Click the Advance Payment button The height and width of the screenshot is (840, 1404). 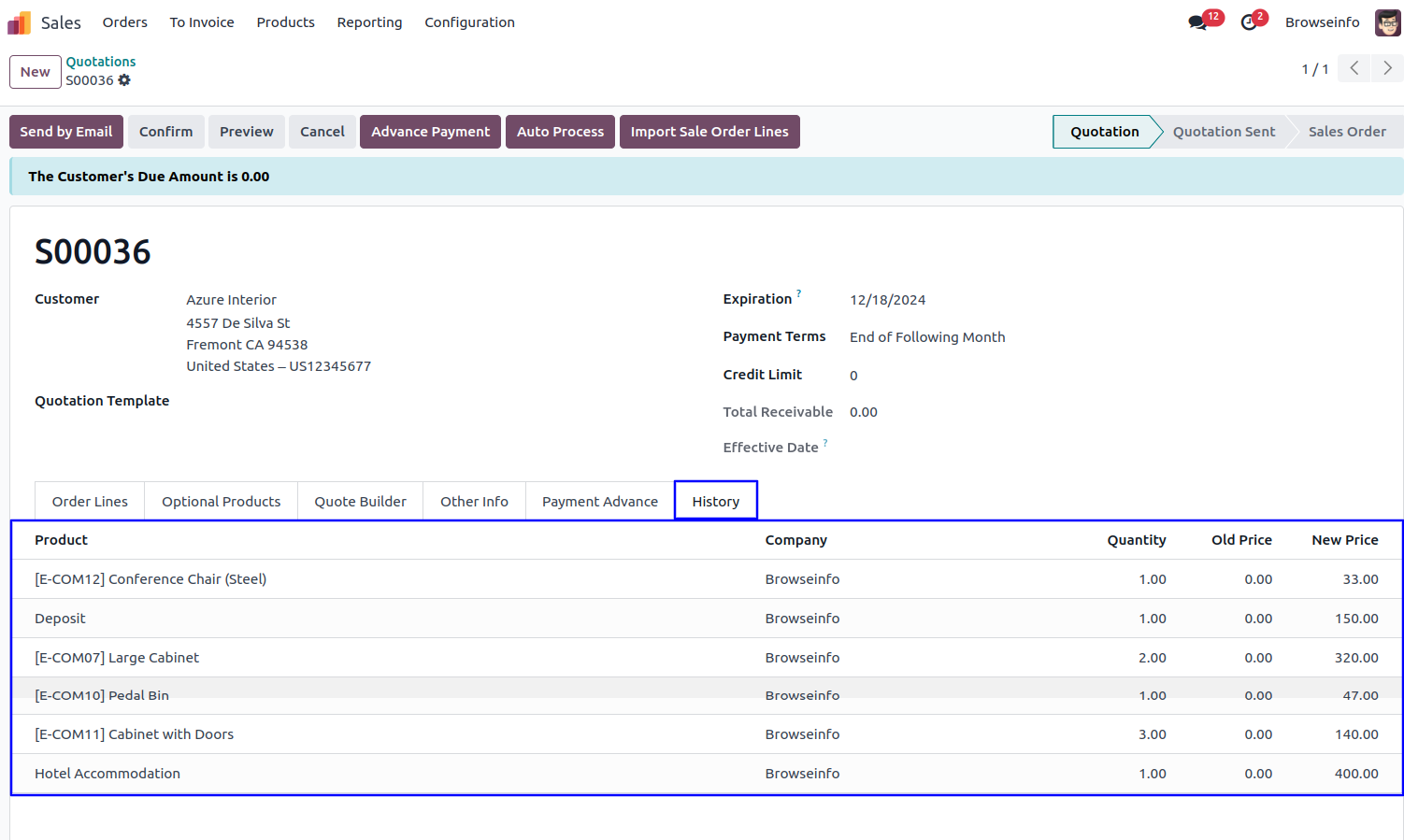[430, 132]
